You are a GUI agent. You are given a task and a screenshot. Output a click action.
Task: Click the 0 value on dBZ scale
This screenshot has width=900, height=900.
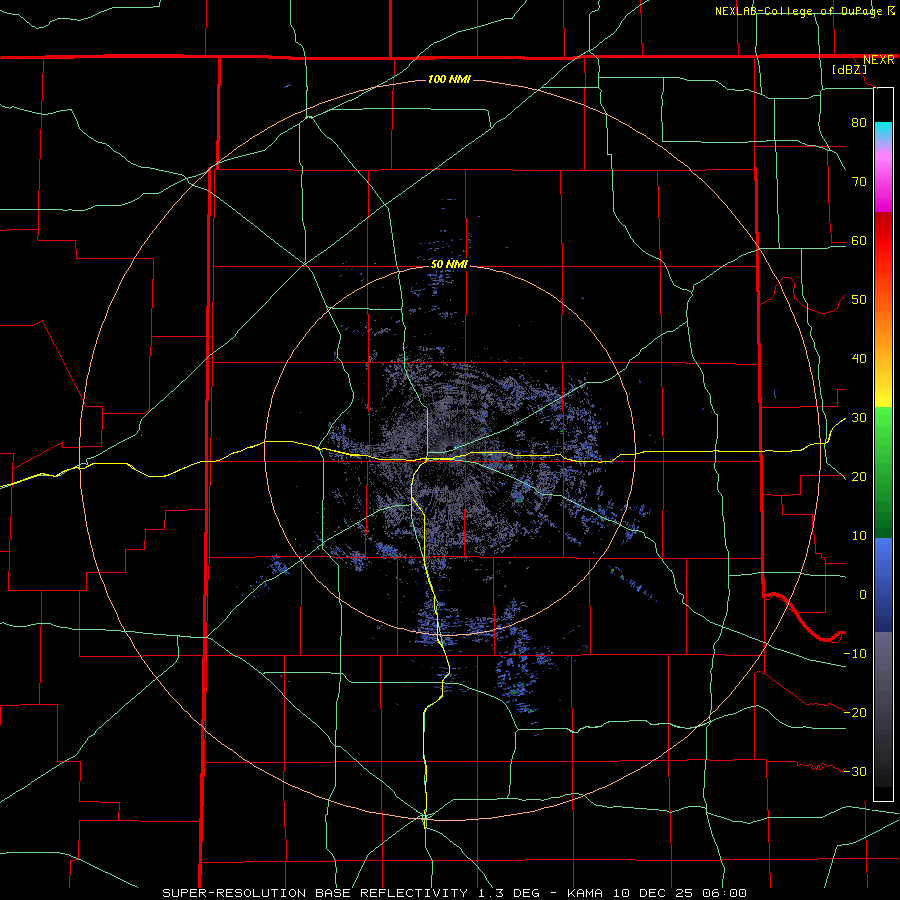pyautogui.click(x=863, y=595)
